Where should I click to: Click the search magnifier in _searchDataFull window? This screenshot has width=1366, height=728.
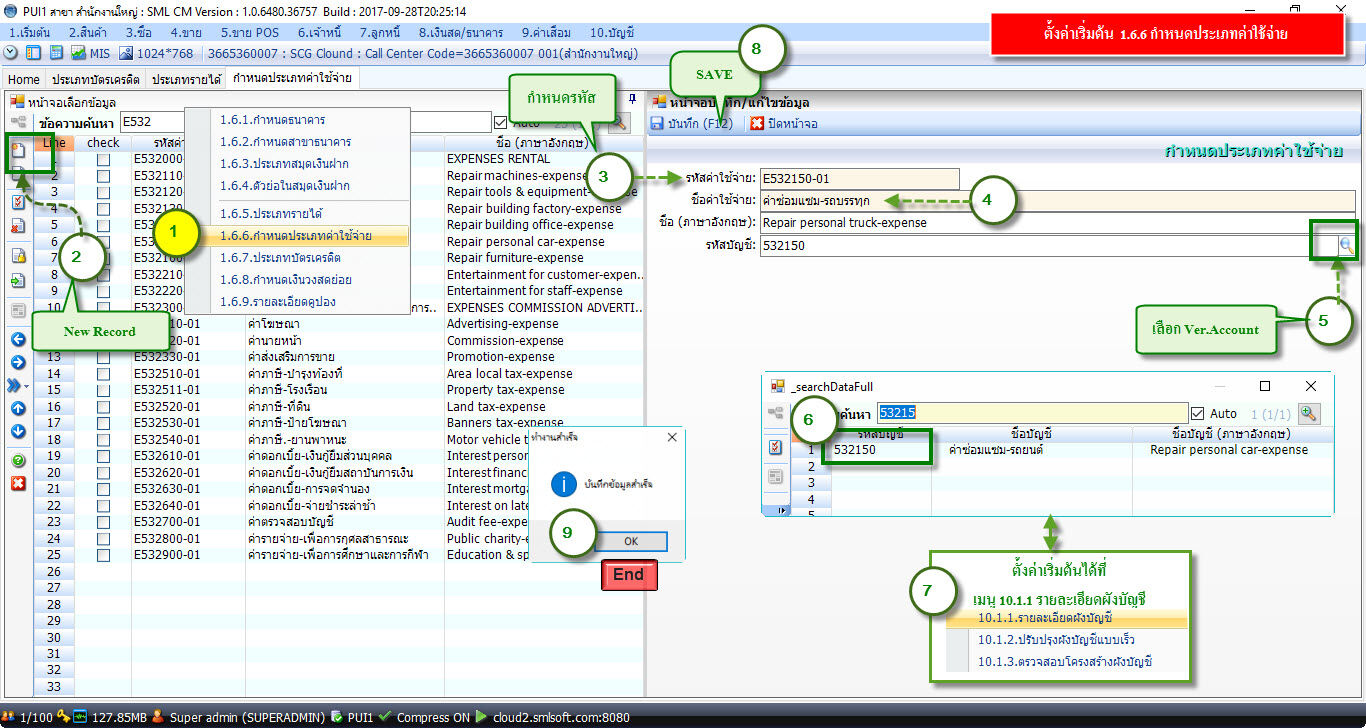(x=1309, y=413)
